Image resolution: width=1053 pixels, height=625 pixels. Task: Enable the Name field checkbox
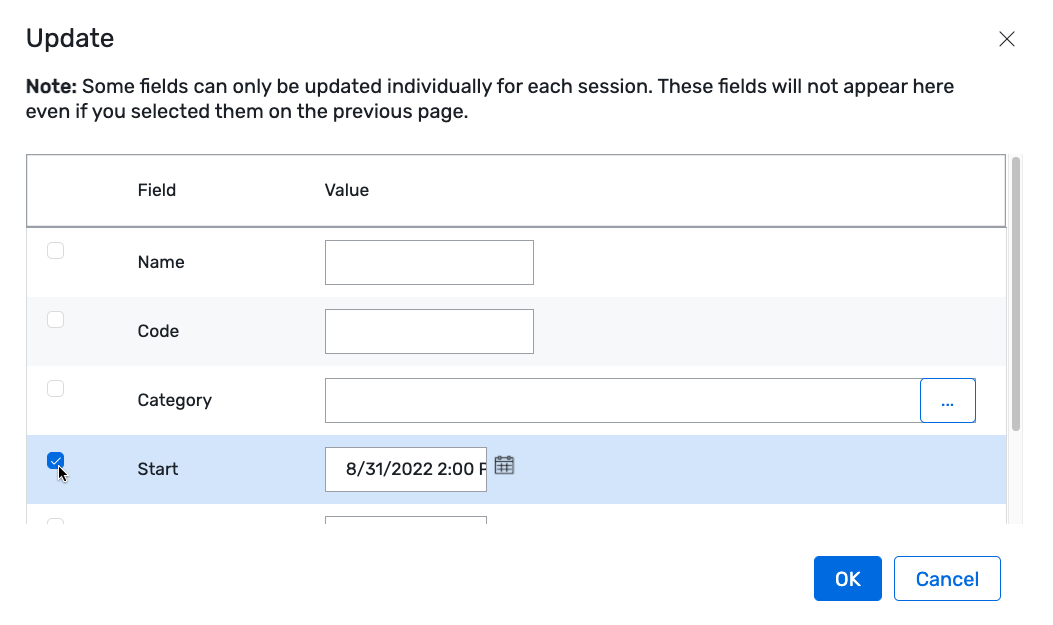[56, 251]
